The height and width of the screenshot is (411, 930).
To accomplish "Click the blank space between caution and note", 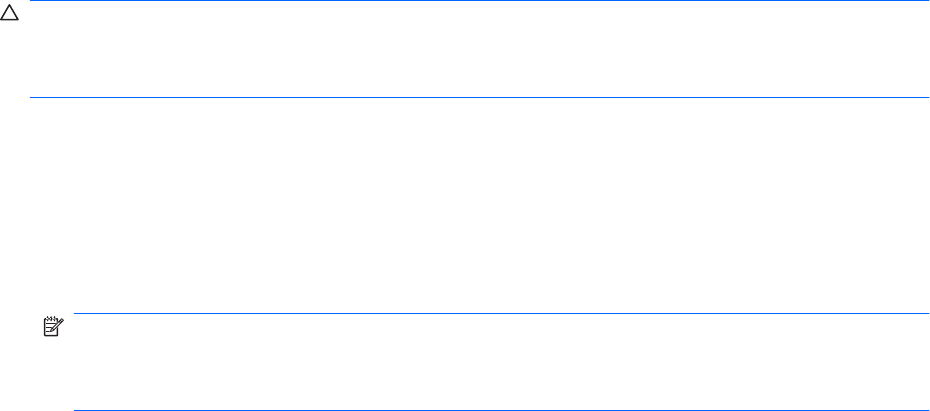I will point(480,205).
